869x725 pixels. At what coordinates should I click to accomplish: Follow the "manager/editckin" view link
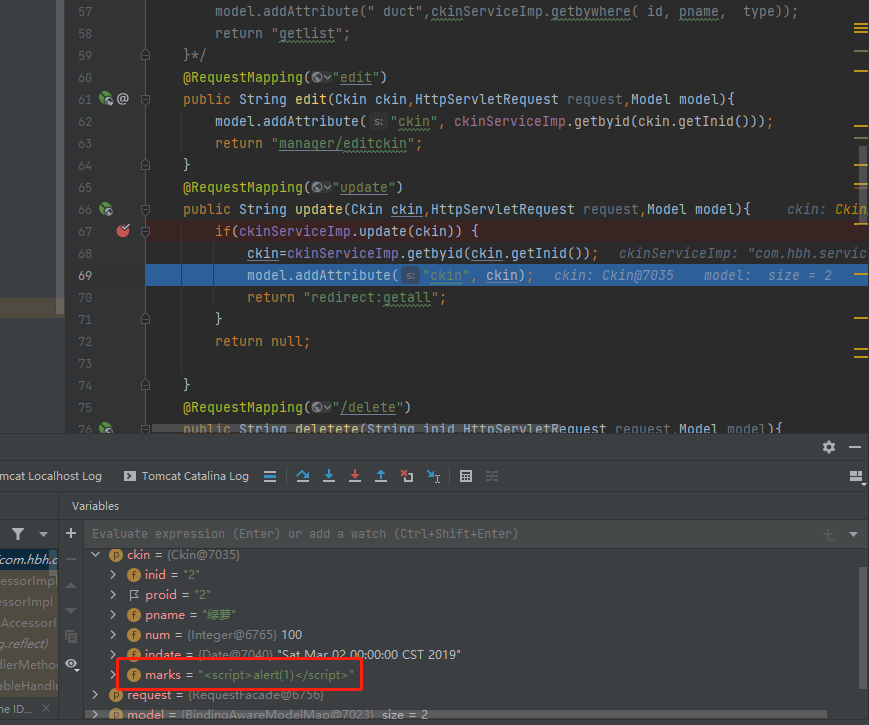pyautogui.click(x=343, y=143)
